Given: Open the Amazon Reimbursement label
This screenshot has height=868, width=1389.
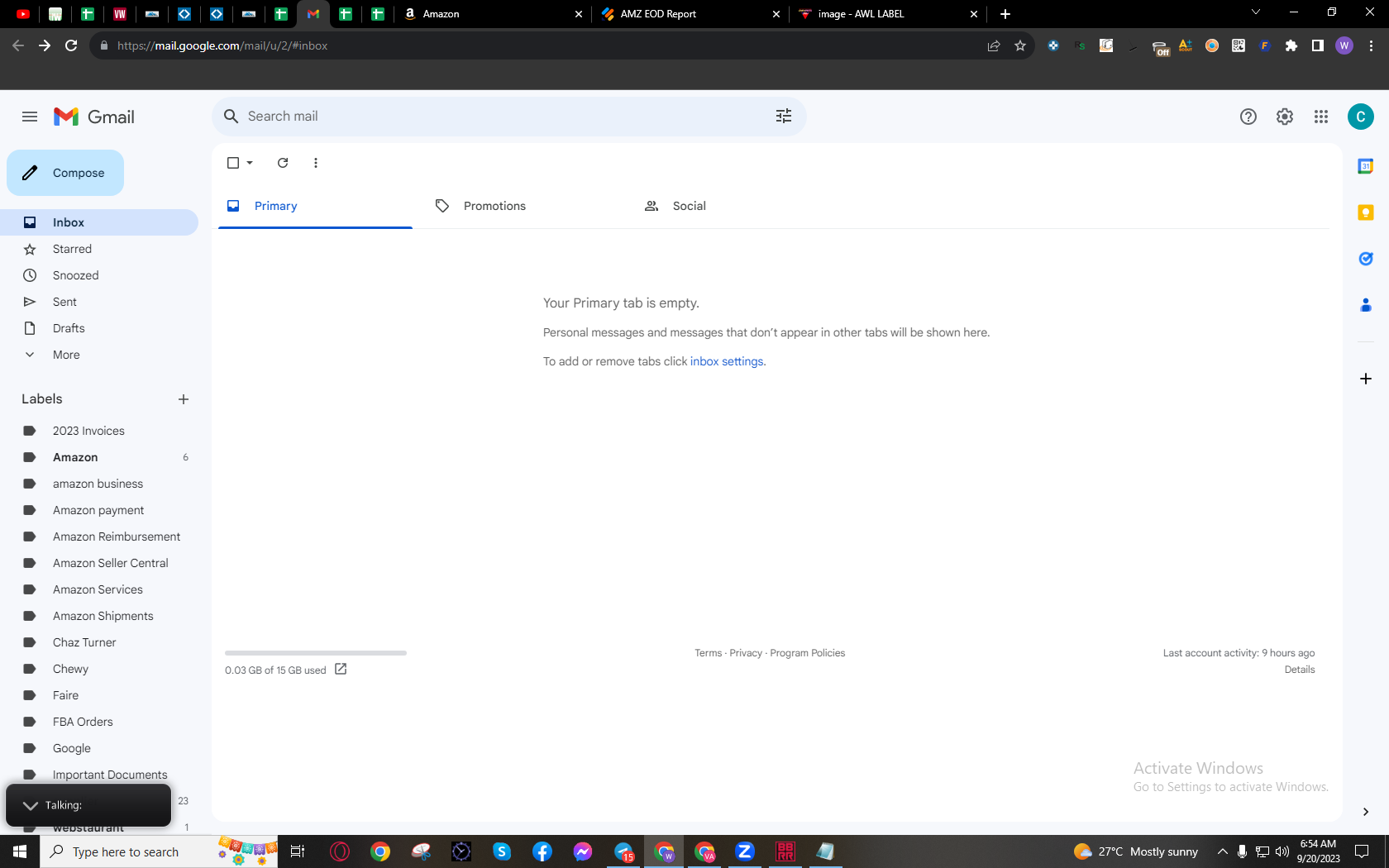Looking at the screenshot, I should [99, 537].
